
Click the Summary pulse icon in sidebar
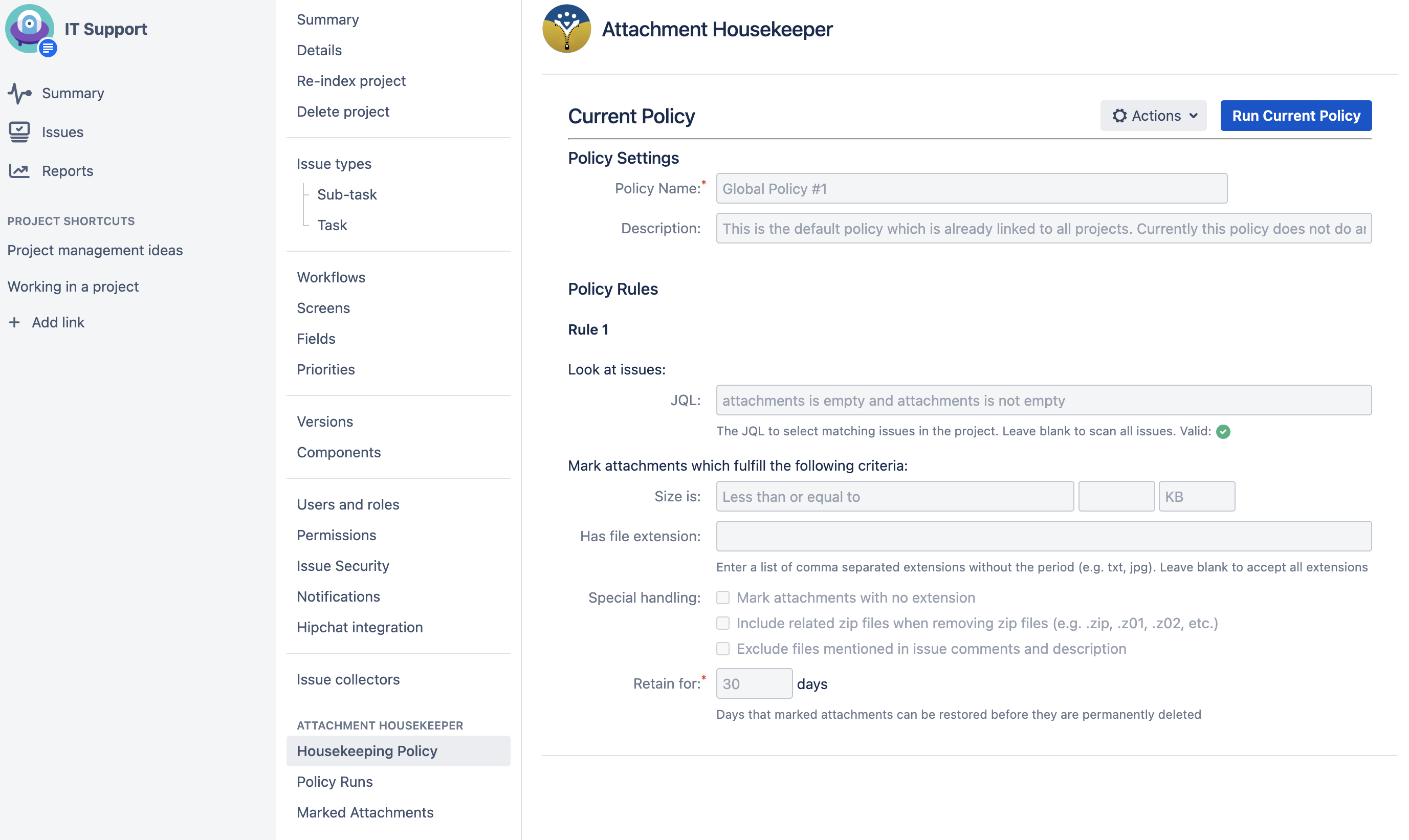[x=19, y=94]
